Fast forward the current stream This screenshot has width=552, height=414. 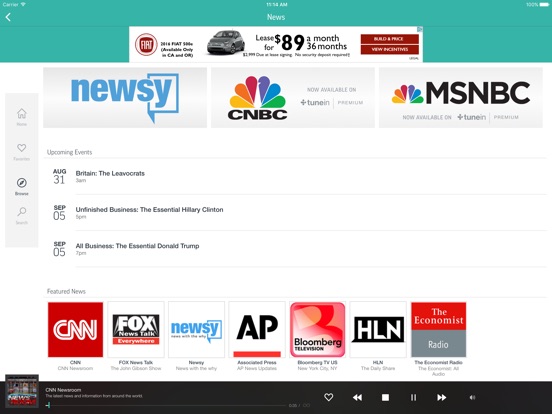(x=441, y=397)
